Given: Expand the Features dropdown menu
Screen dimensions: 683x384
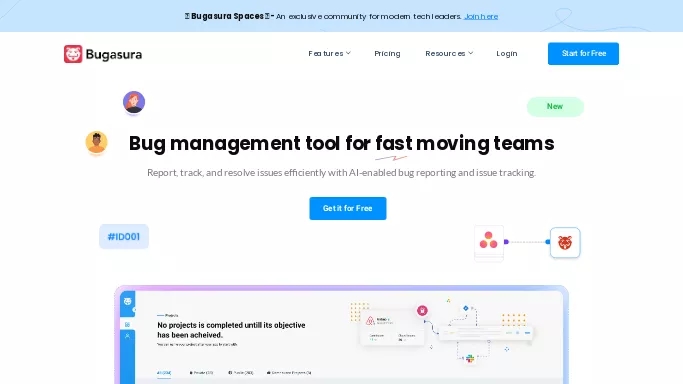Looking at the screenshot, I should click(329, 54).
